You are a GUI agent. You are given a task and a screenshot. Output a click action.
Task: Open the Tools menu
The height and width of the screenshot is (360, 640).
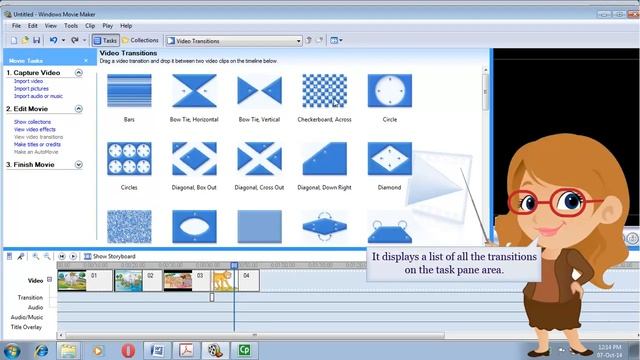coord(71,26)
